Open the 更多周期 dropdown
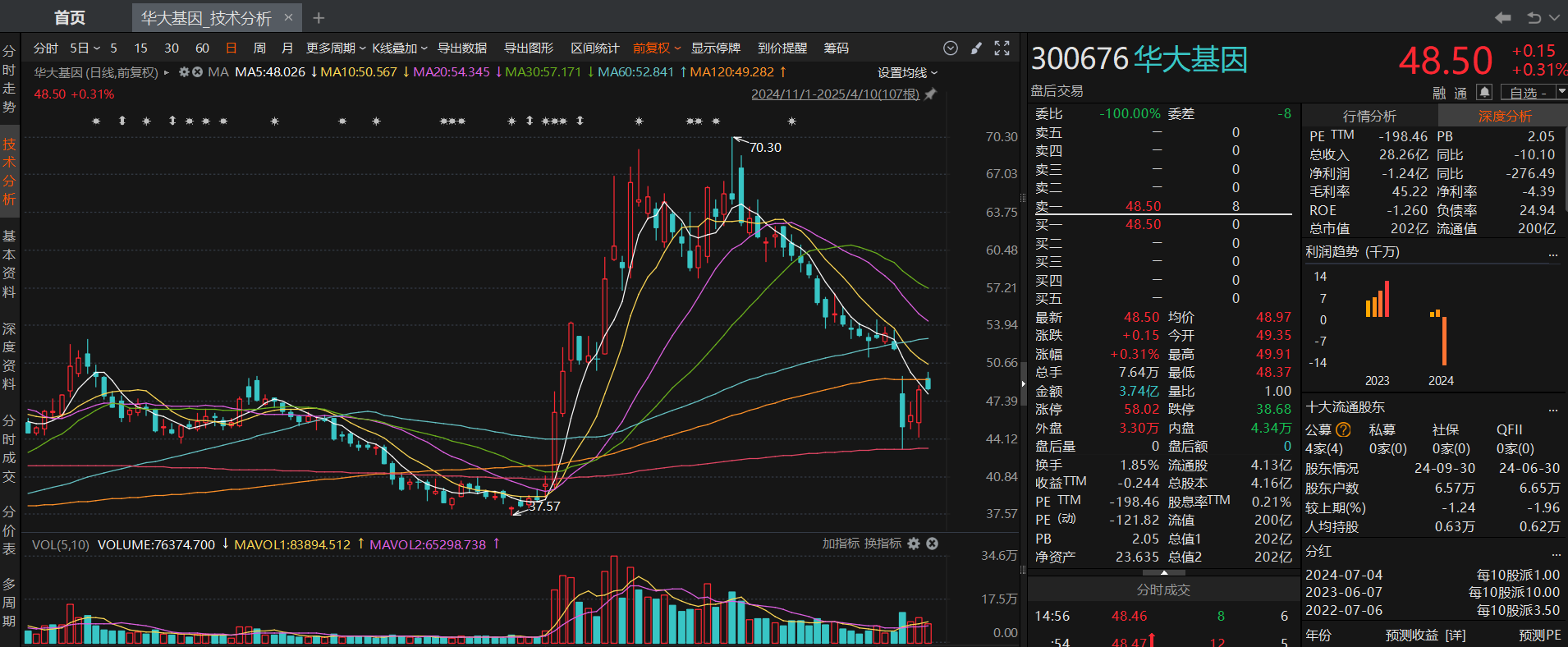 335,48
